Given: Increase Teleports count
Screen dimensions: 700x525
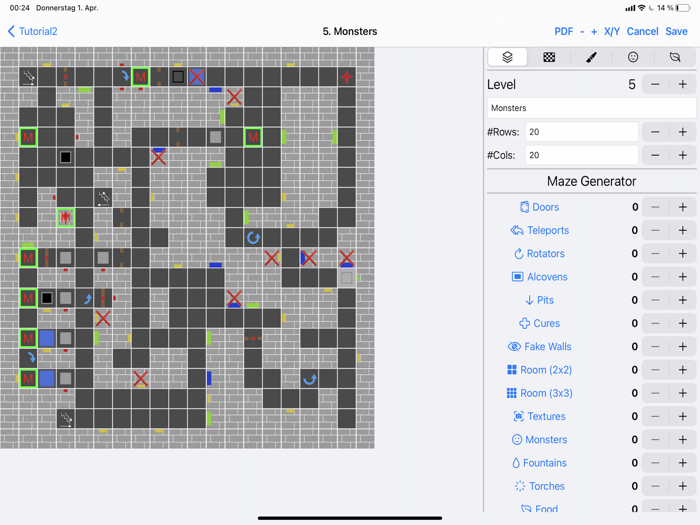Looking at the screenshot, I should [683, 230].
